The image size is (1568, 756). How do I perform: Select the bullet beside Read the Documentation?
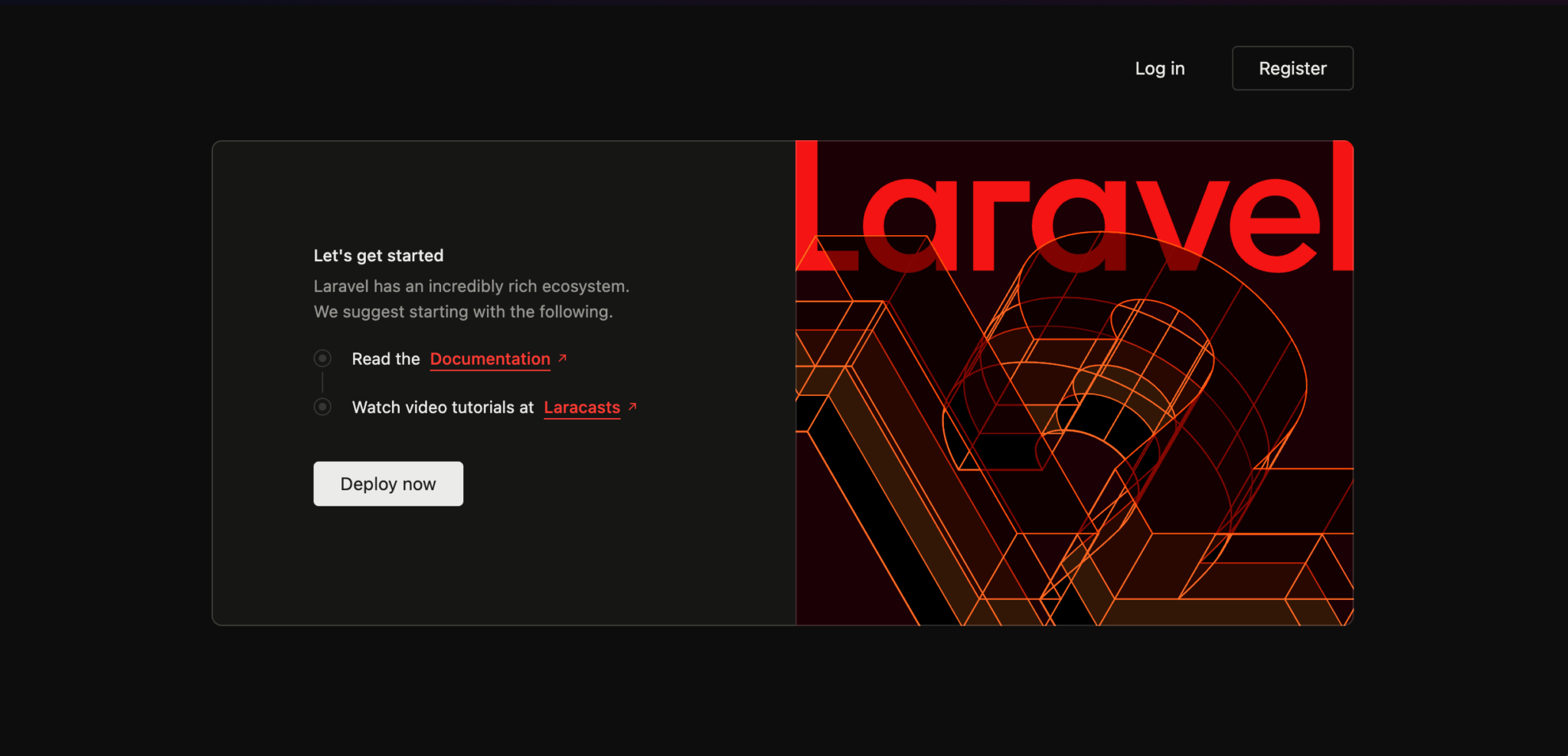[322, 358]
